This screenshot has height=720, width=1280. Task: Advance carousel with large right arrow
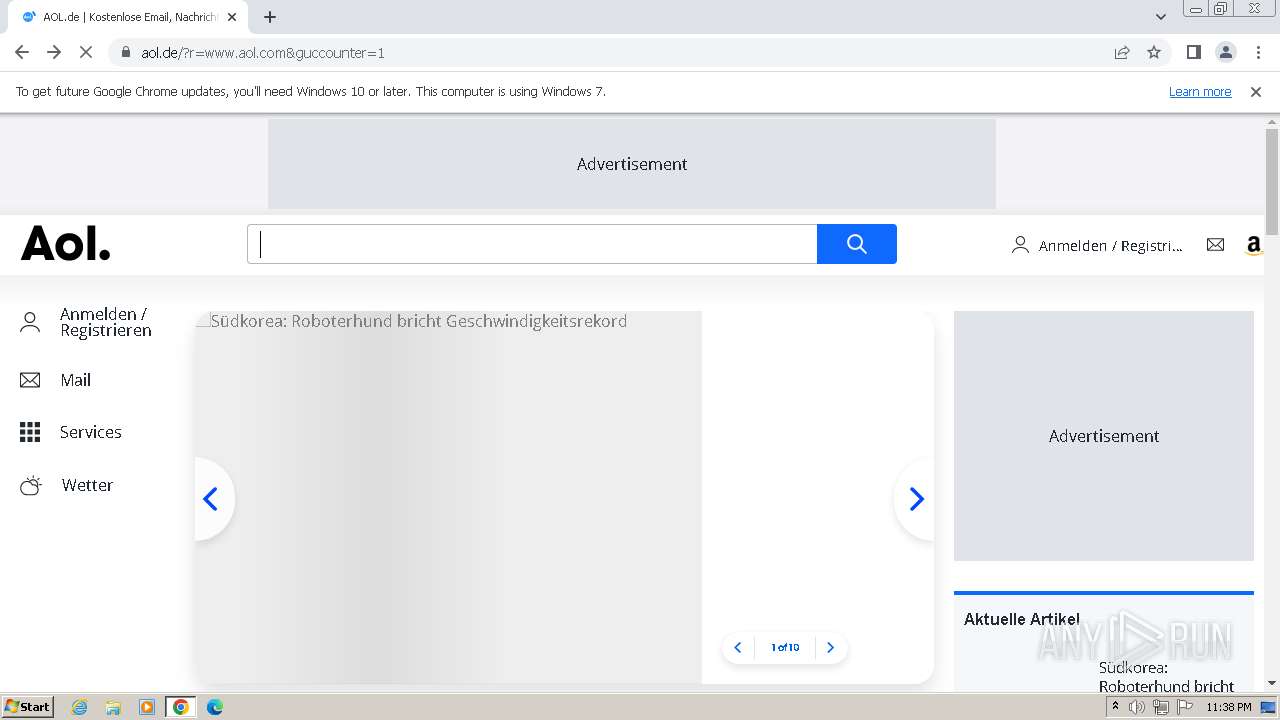click(916, 499)
